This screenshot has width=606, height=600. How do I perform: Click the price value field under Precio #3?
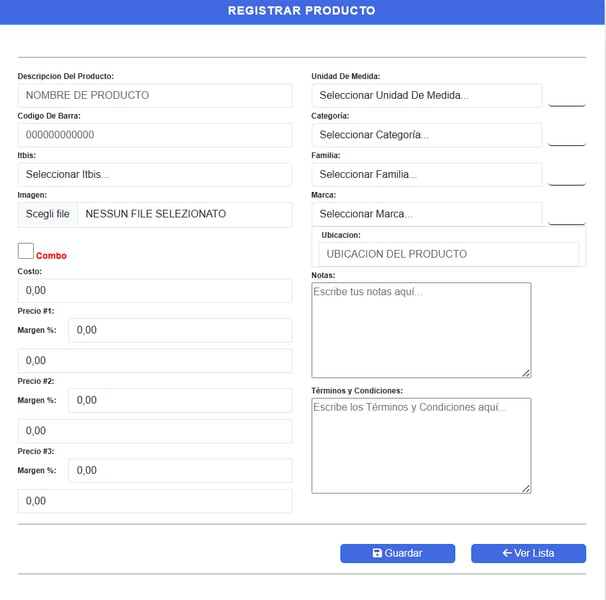click(155, 501)
